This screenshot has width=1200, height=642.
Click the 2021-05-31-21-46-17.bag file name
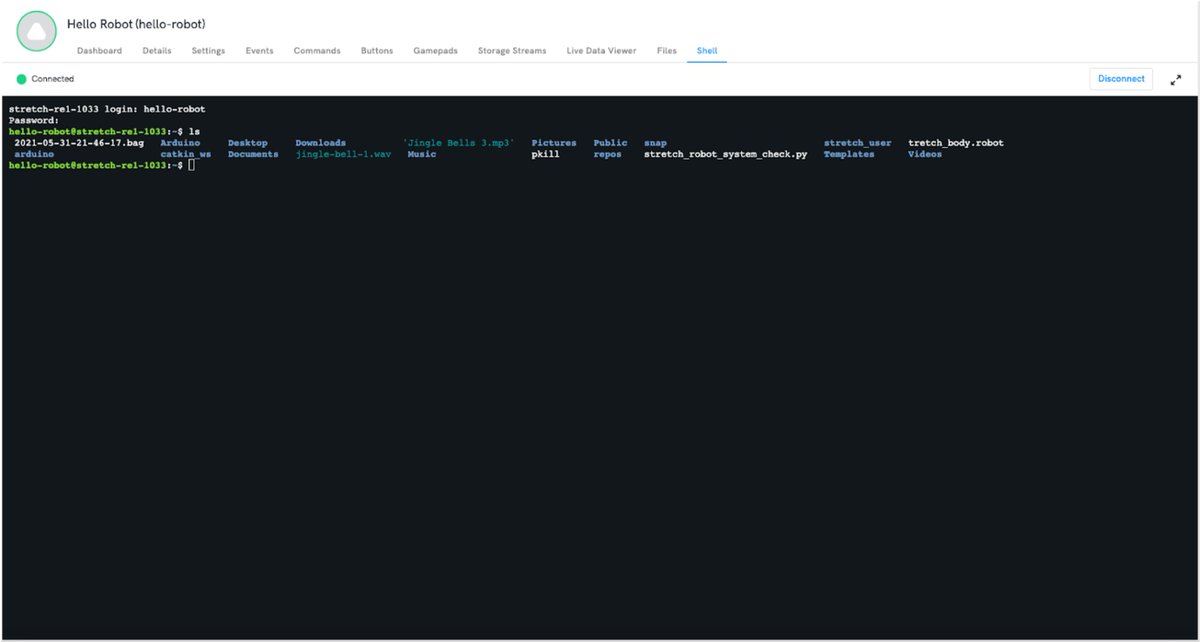coord(79,143)
